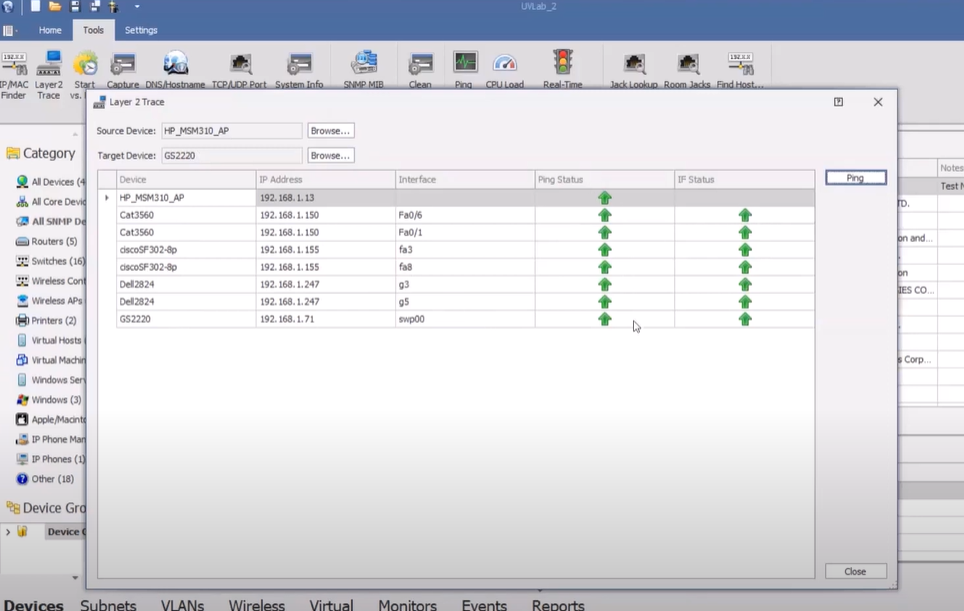
Task: Select All Devices category
Action: [x=52, y=182]
